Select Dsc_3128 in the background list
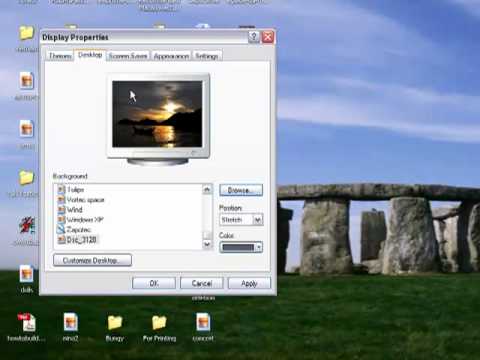This screenshot has width=480, height=360. click(82, 240)
